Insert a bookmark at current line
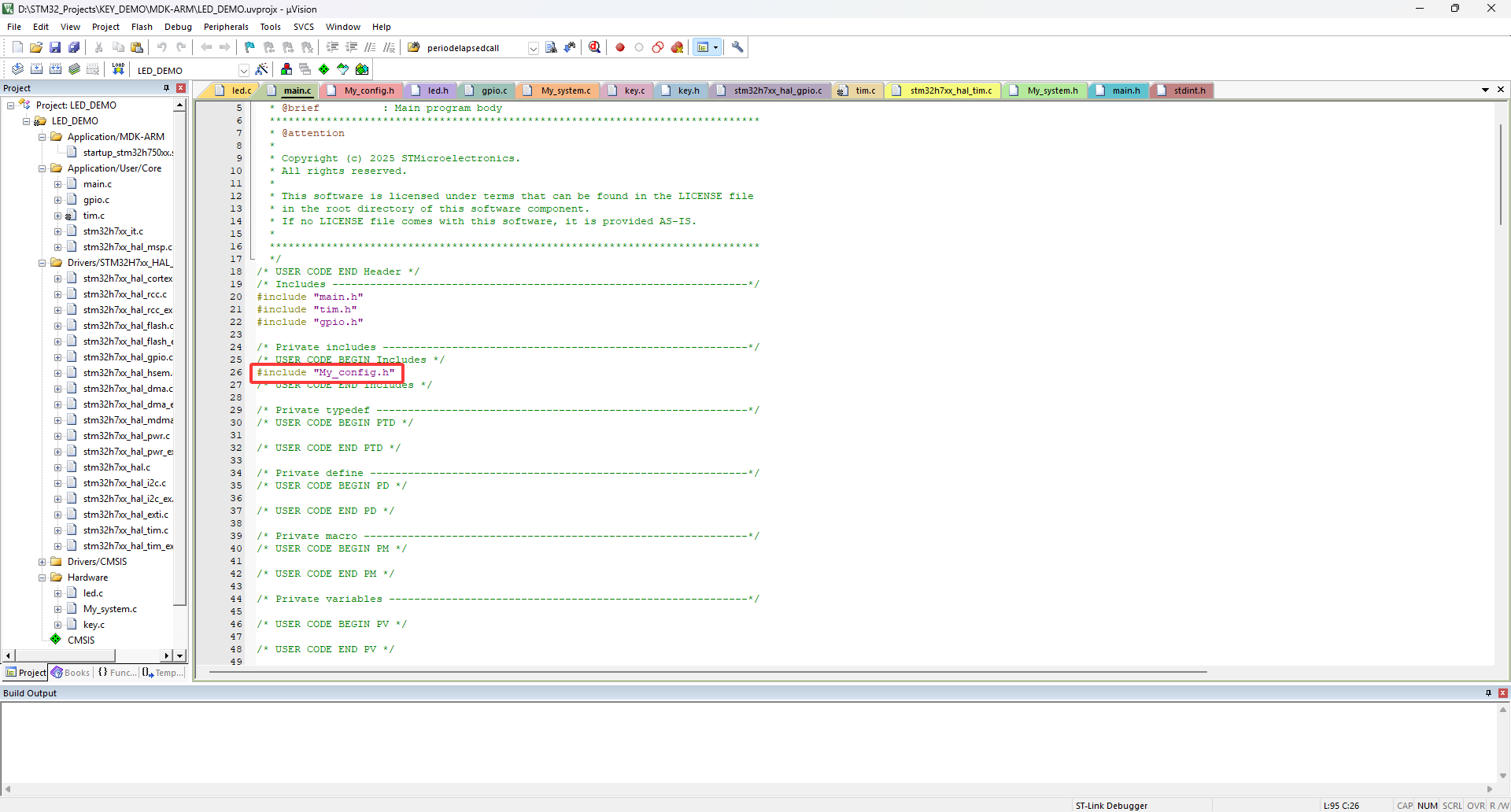The width and height of the screenshot is (1511, 812). click(249, 47)
